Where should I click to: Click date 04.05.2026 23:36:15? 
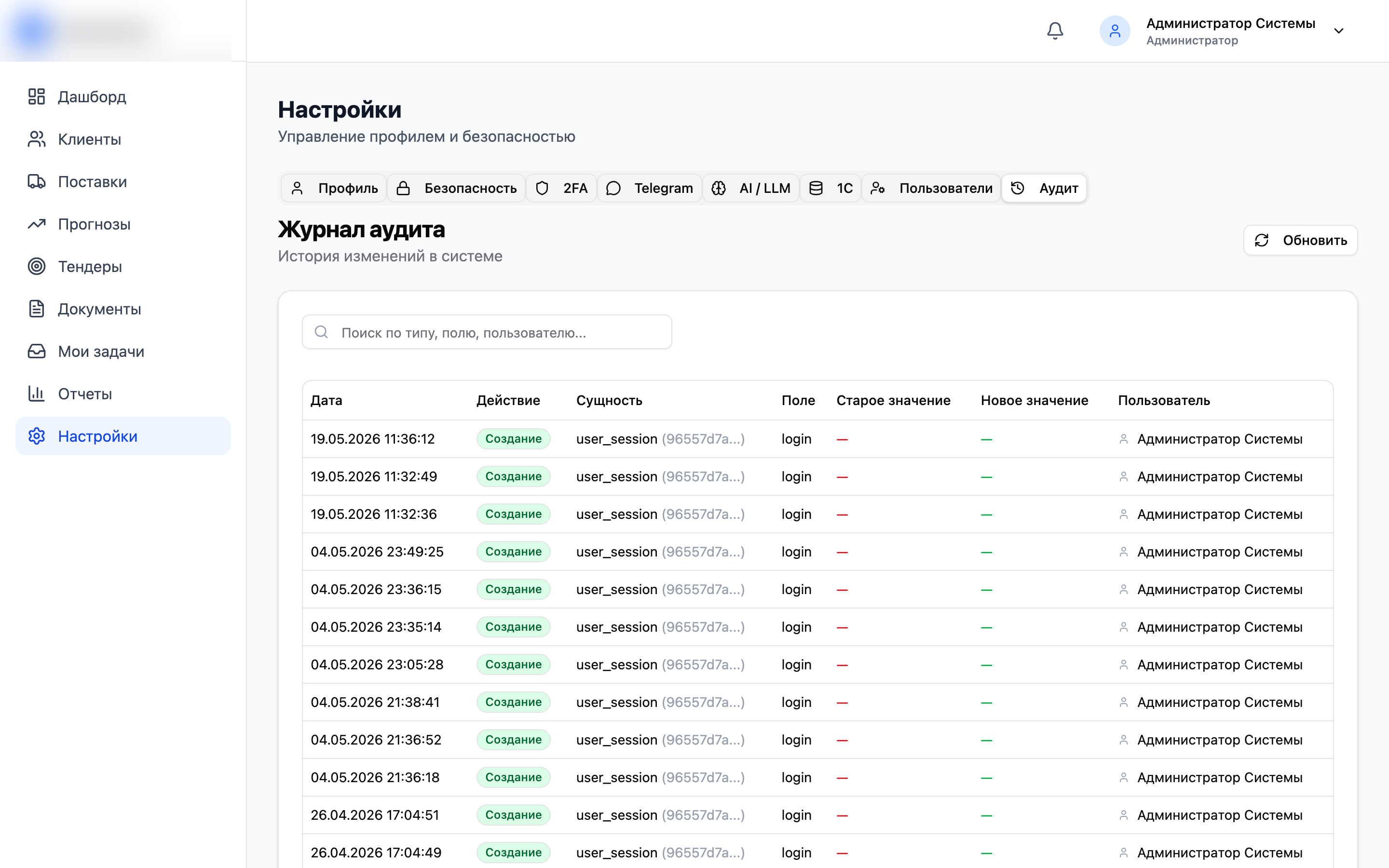click(376, 590)
